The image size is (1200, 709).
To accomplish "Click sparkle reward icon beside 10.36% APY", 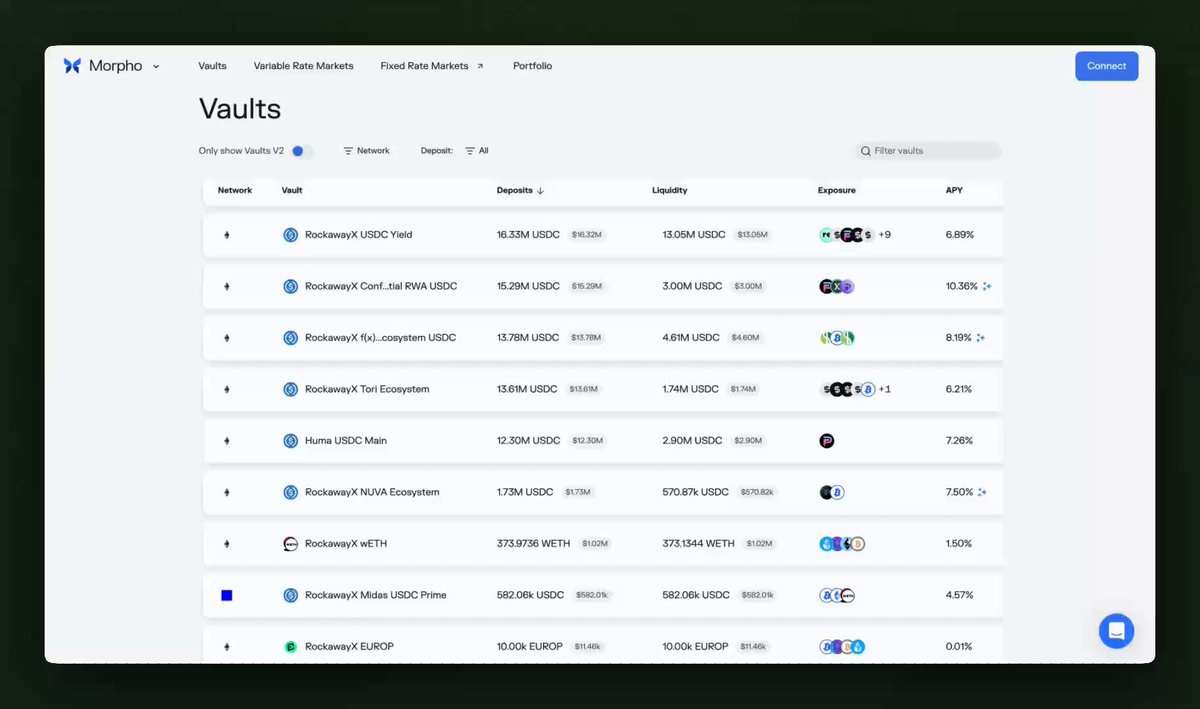I will click(x=987, y=286).
